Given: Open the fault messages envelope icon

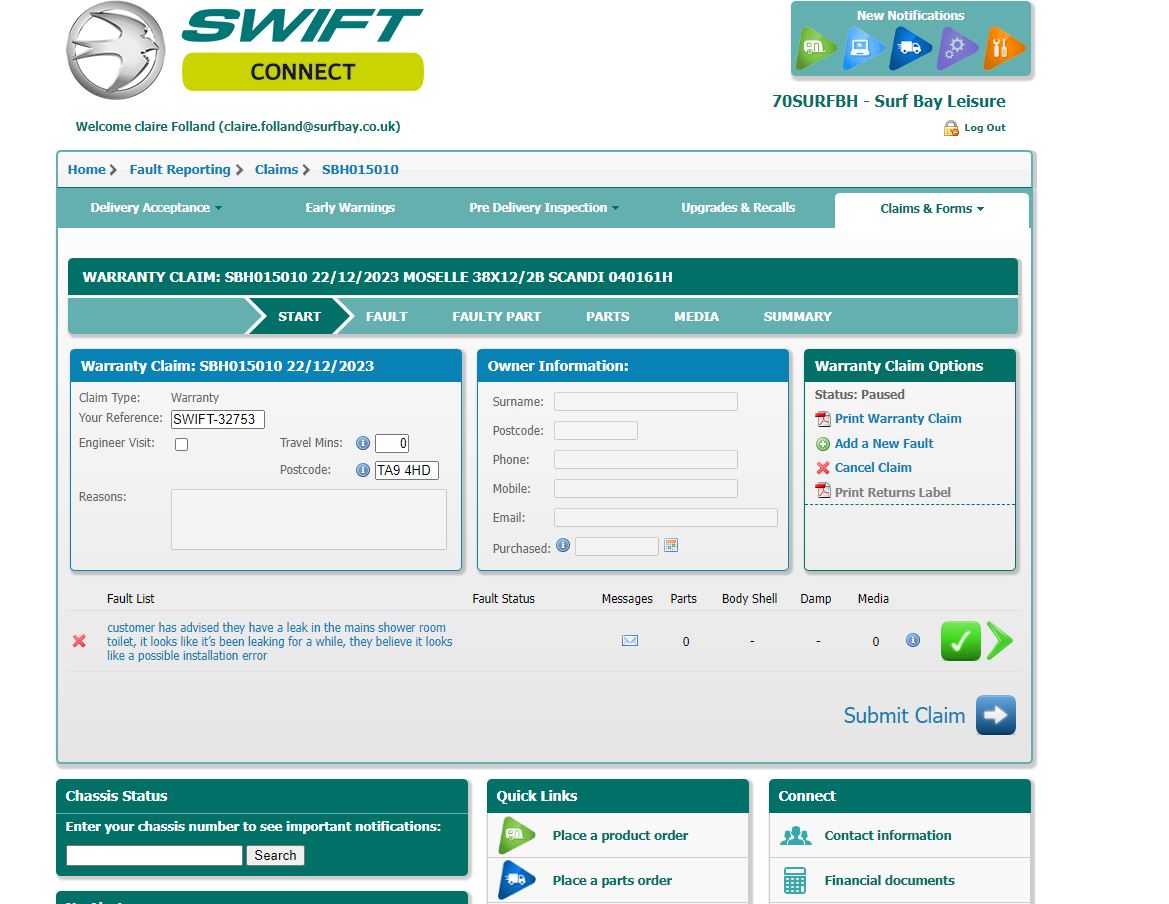Looking at the screenshot, I should (630, 640).
